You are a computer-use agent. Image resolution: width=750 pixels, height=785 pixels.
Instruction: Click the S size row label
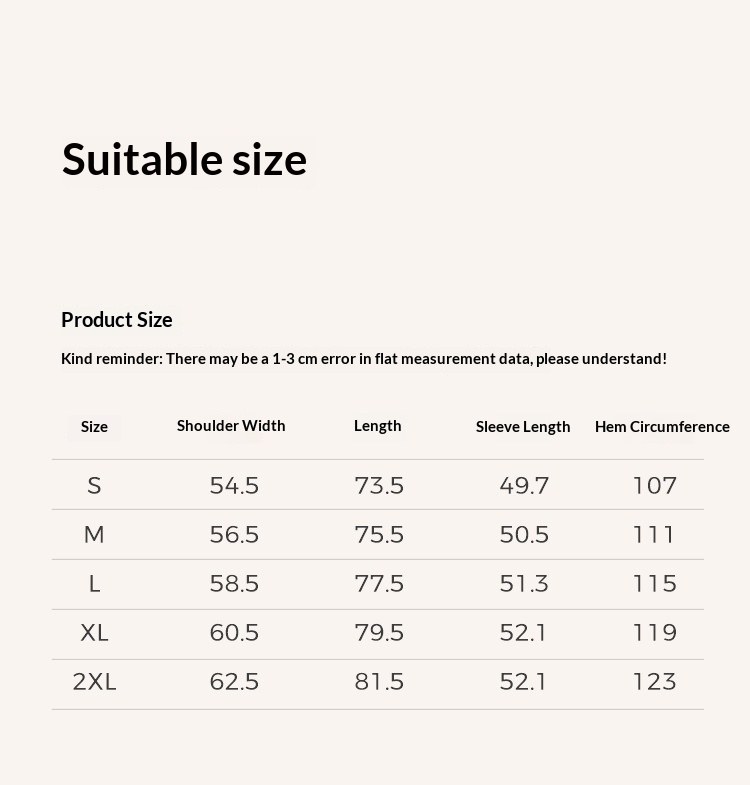tap(94, 486)
